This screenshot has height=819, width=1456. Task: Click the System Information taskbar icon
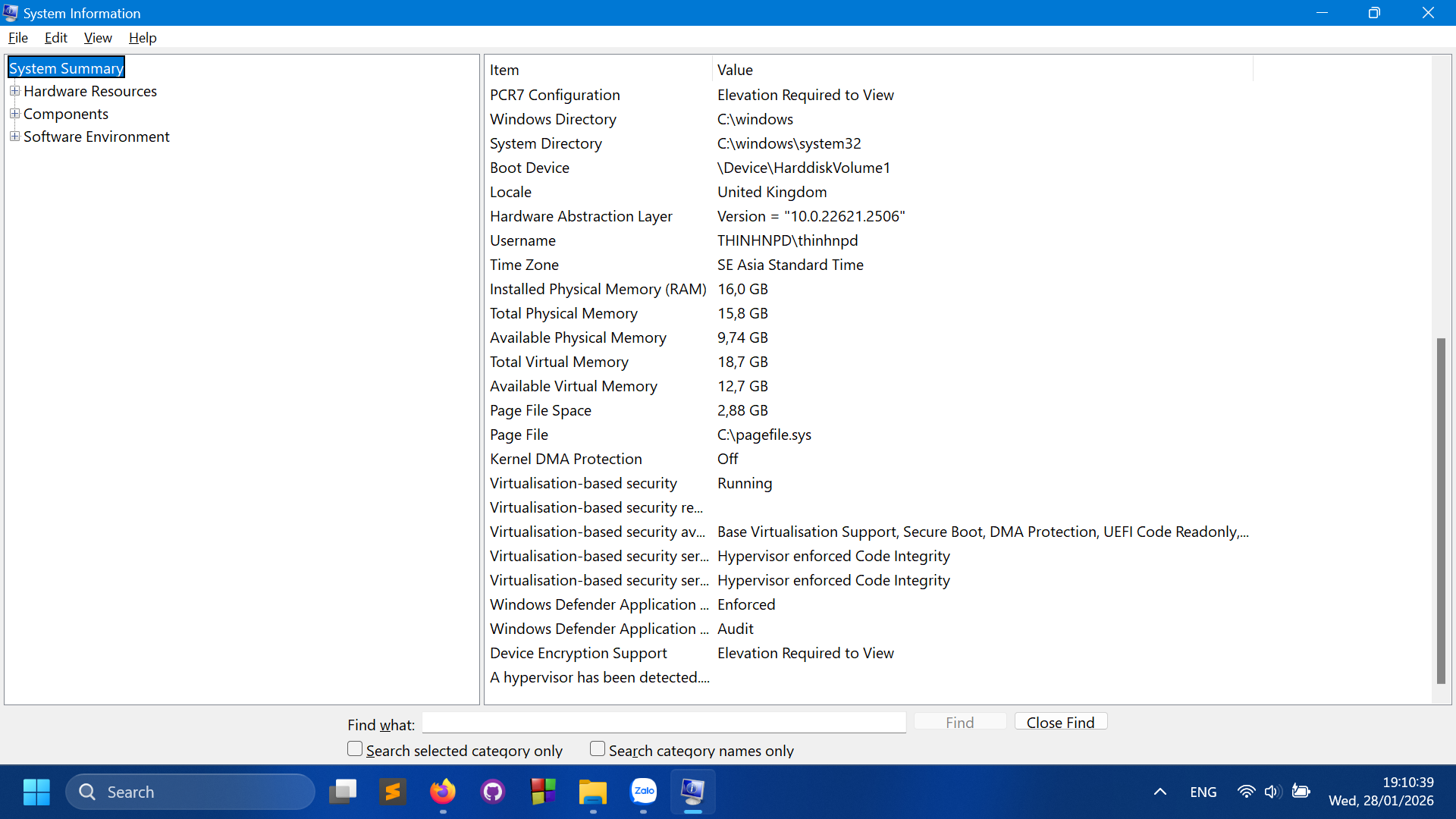point(693,792)
